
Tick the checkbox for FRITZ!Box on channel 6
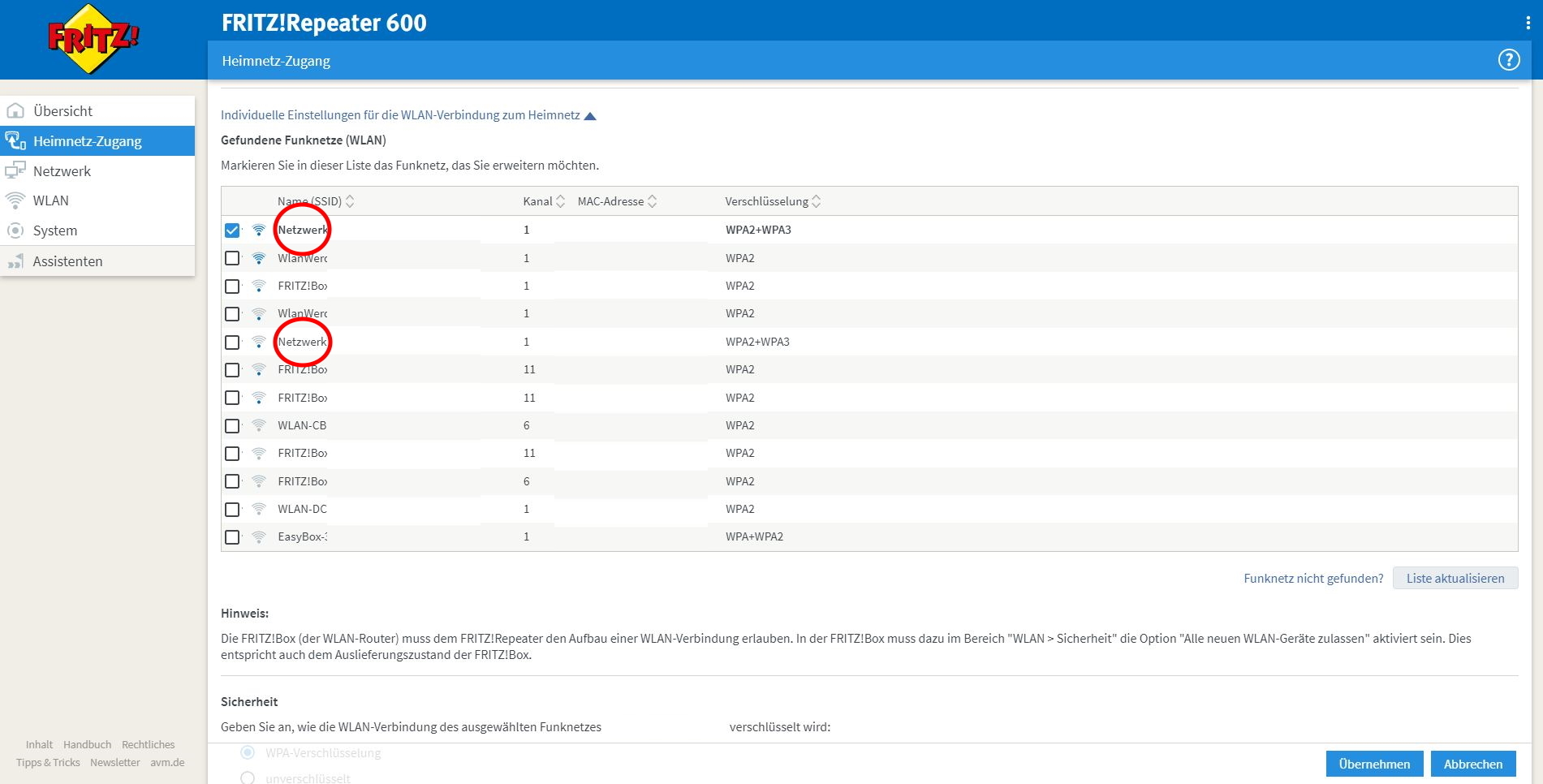[x=232, y=482]
